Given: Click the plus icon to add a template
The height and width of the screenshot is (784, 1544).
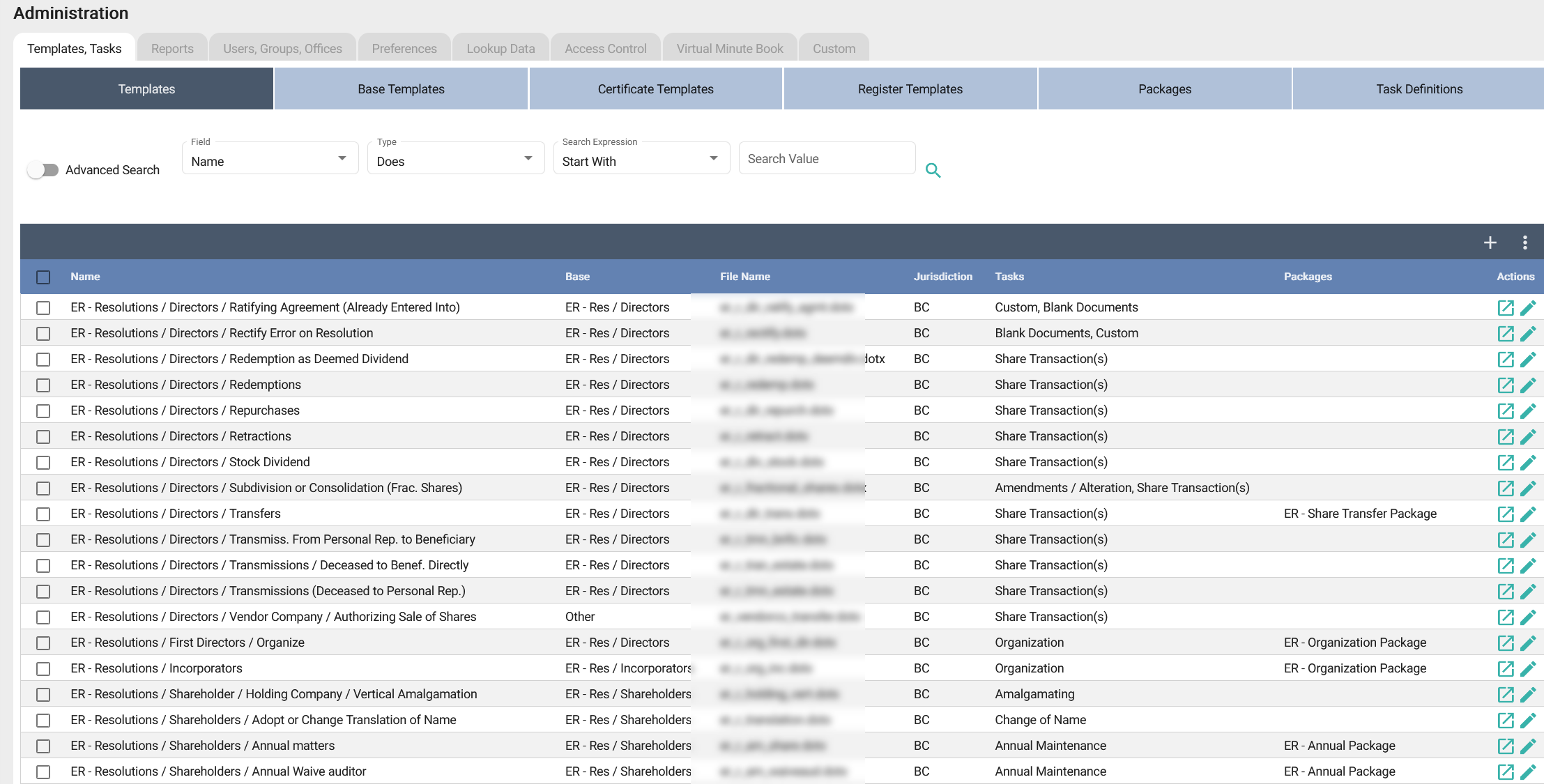Looking at the screenshot, I should pyautogui.click(x=1490, y=243).
